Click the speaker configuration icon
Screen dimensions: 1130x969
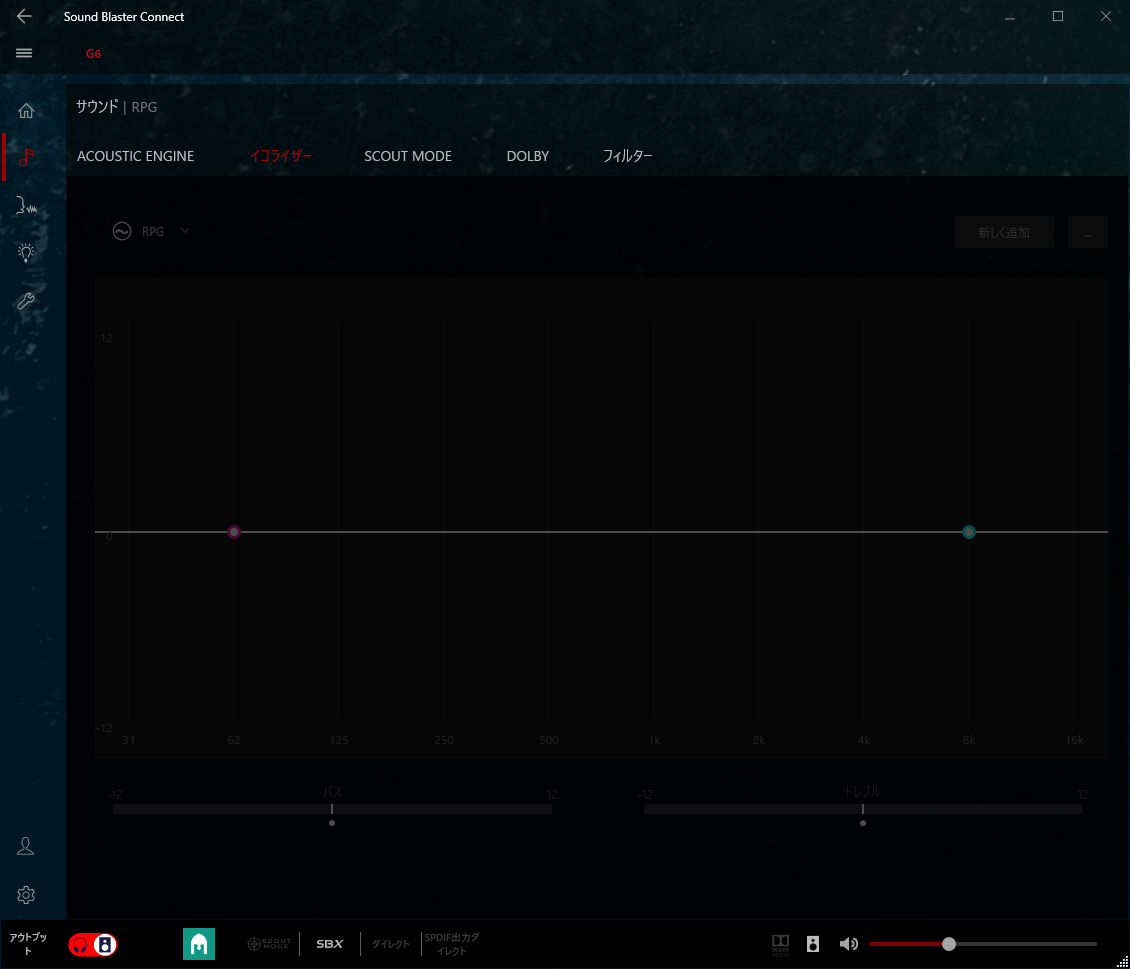click(x=813, y=944)
